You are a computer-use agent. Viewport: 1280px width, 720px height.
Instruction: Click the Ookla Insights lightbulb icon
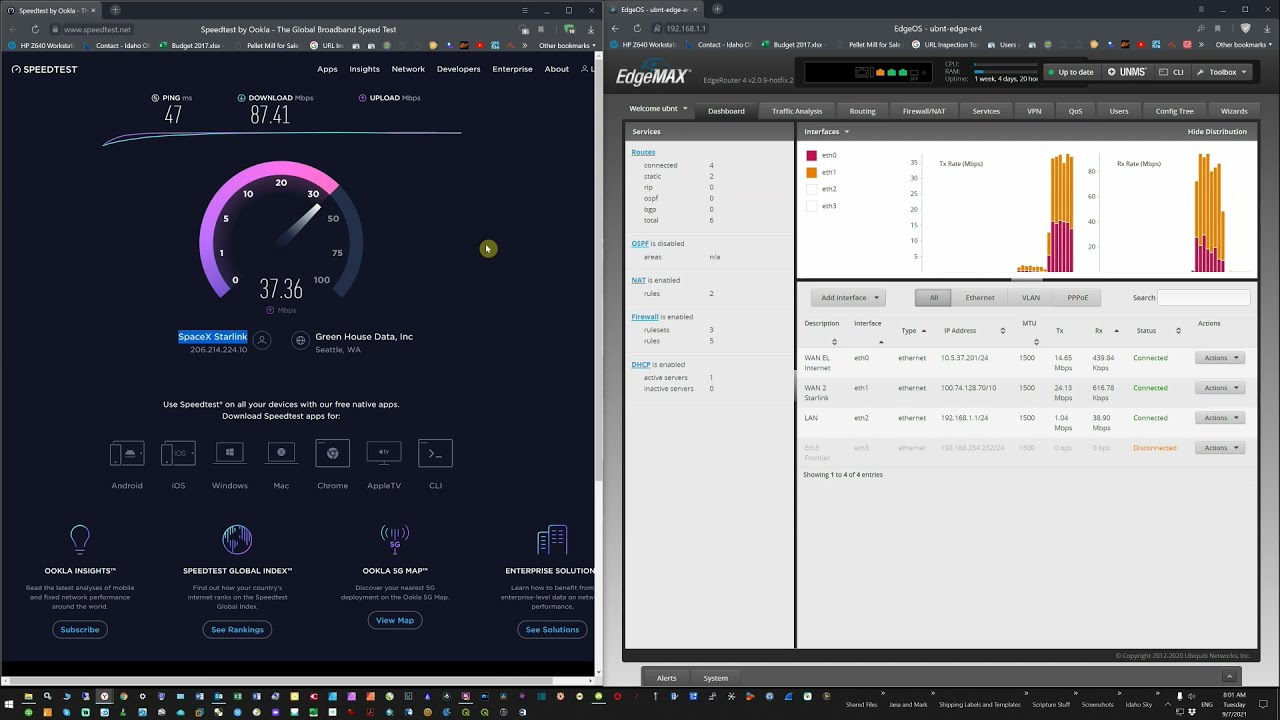click(80, 539)
